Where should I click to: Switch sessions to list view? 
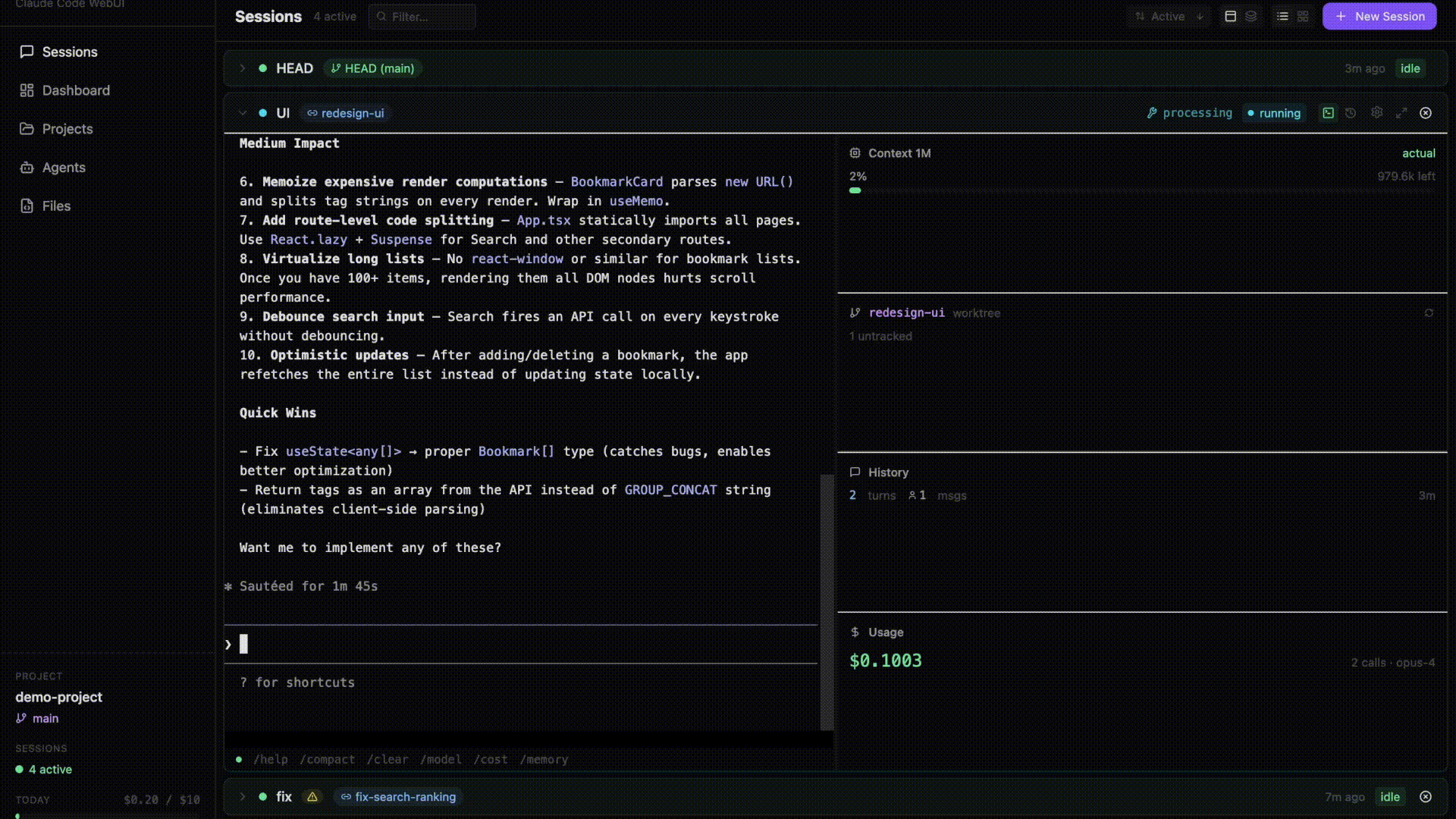coord(1282,16)
